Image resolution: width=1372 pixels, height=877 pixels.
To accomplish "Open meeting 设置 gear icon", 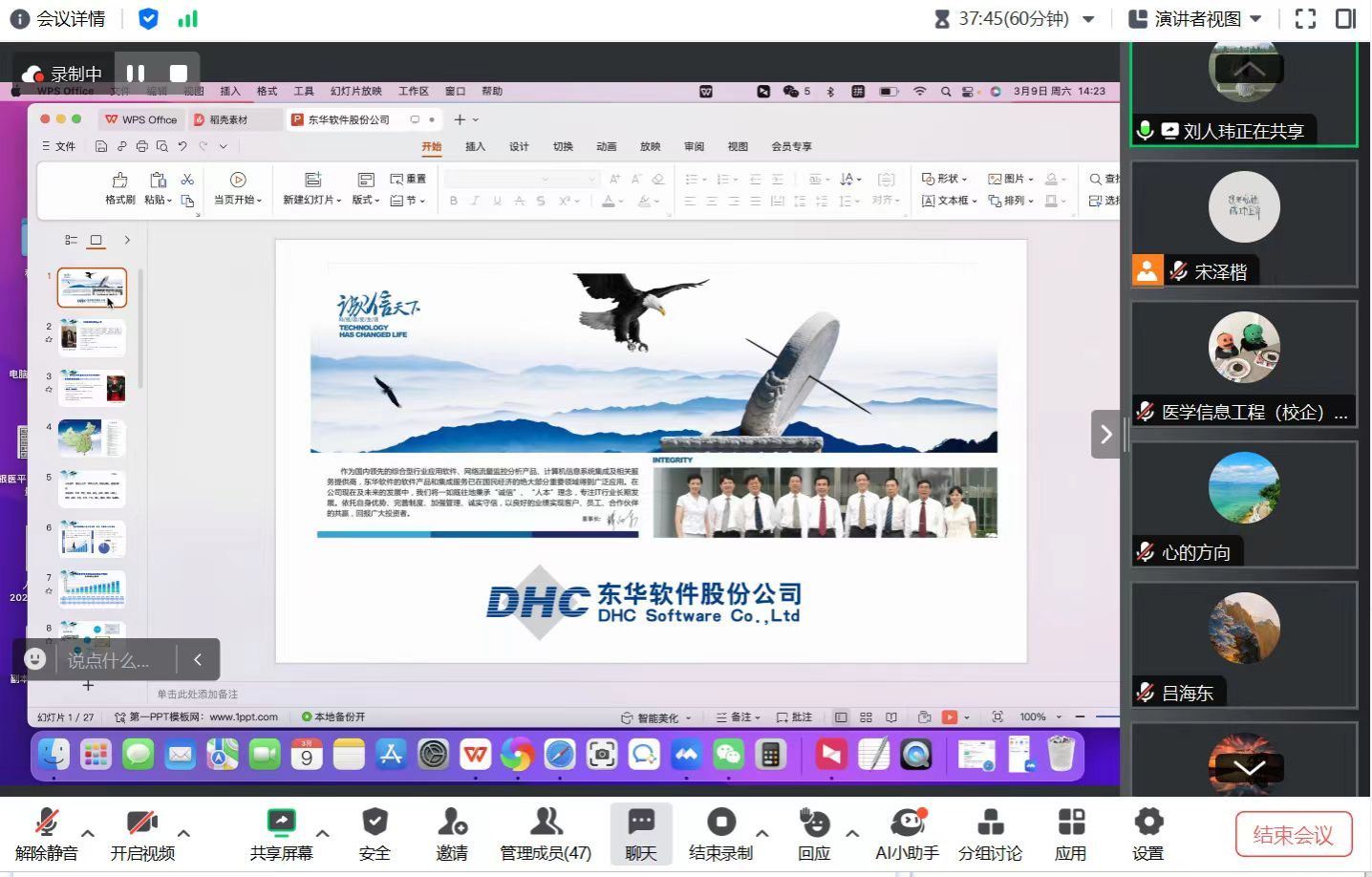I will click(1147, 823).
